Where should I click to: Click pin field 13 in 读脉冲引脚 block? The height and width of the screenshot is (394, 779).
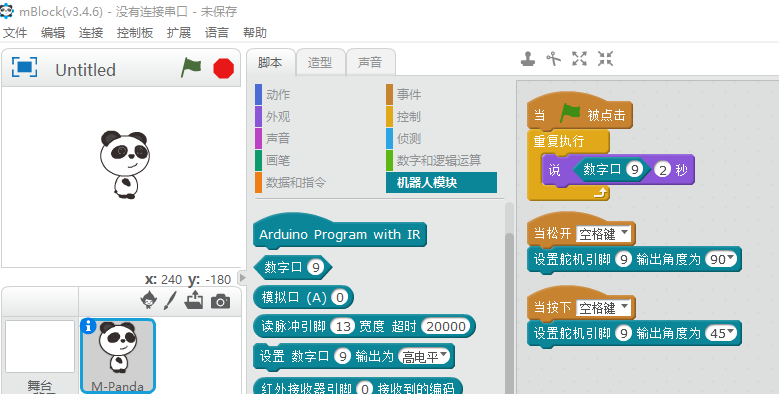point(343,326)
